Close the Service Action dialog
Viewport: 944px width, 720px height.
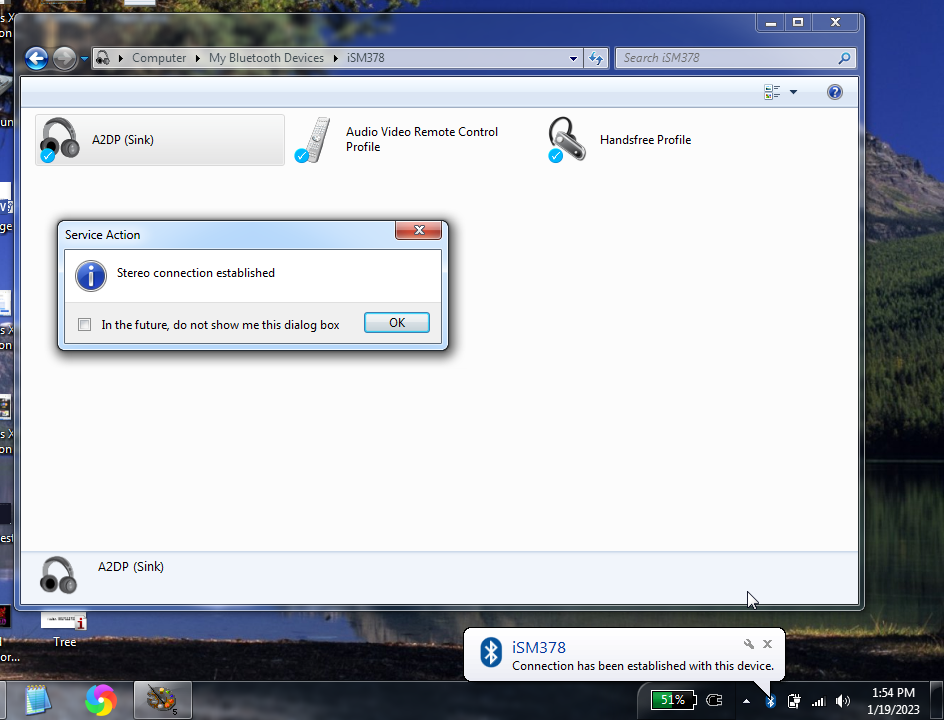coord(418,230)
